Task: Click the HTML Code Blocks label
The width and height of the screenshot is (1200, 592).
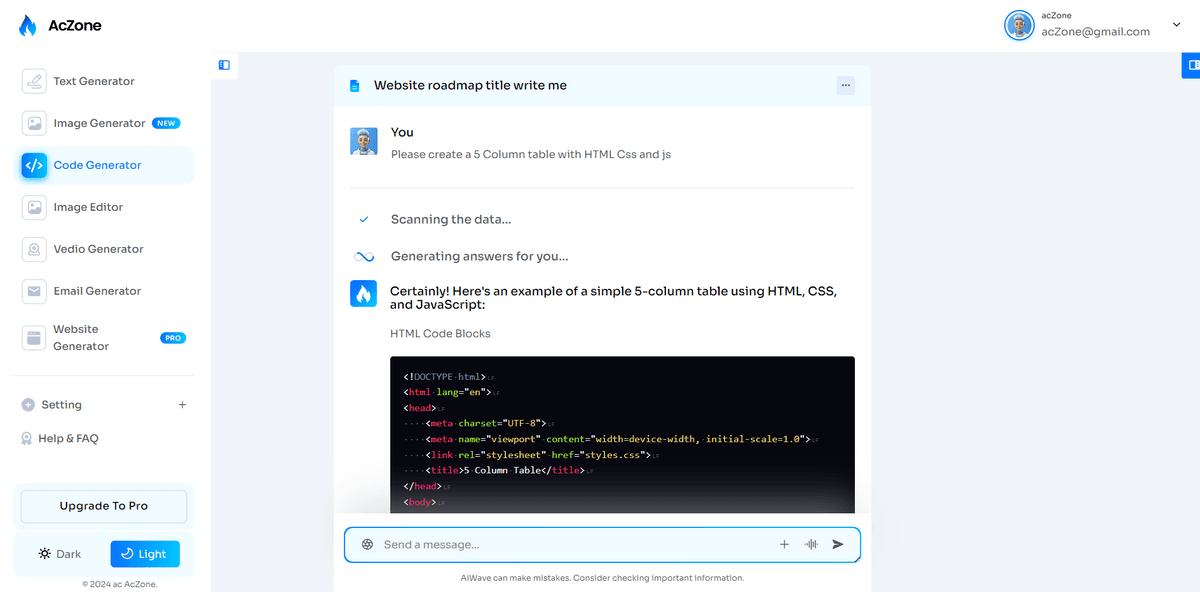Action: point(440,333)
